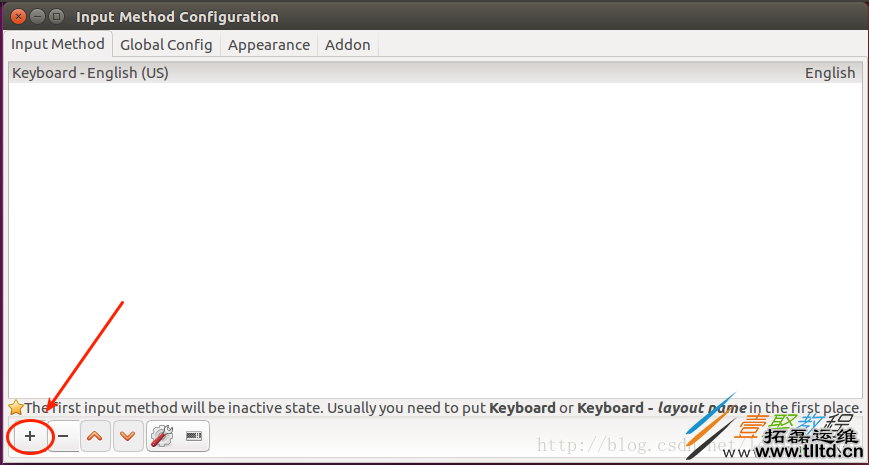The height and width of the screenshot is (465, 869).
Task: Show keyboard layout for selected input method
Action: click(194, 437)
